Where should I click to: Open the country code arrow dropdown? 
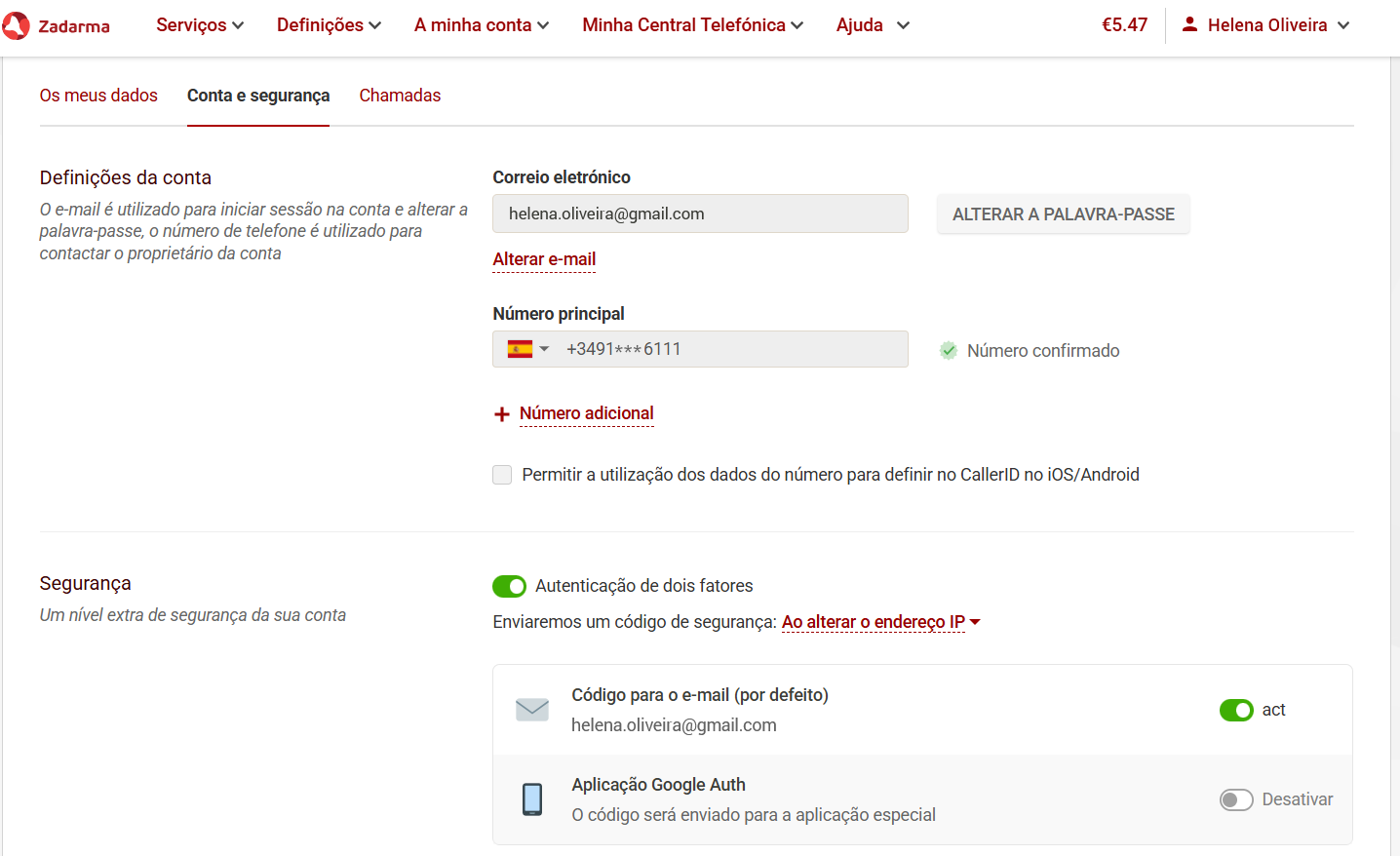[x=544, y=349]
